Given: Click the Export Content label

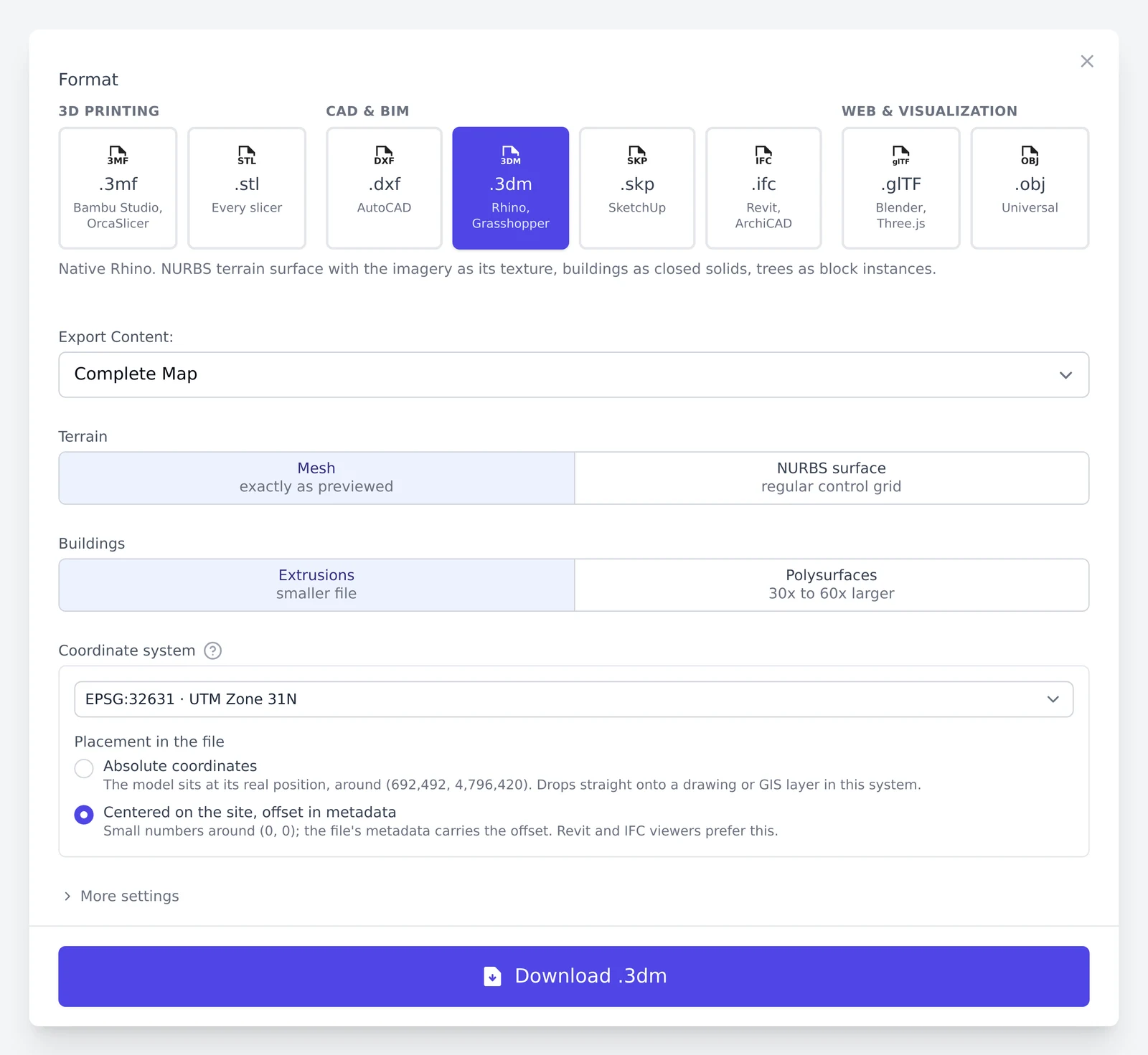Looking at the screenshot, I should coord(116,337).
